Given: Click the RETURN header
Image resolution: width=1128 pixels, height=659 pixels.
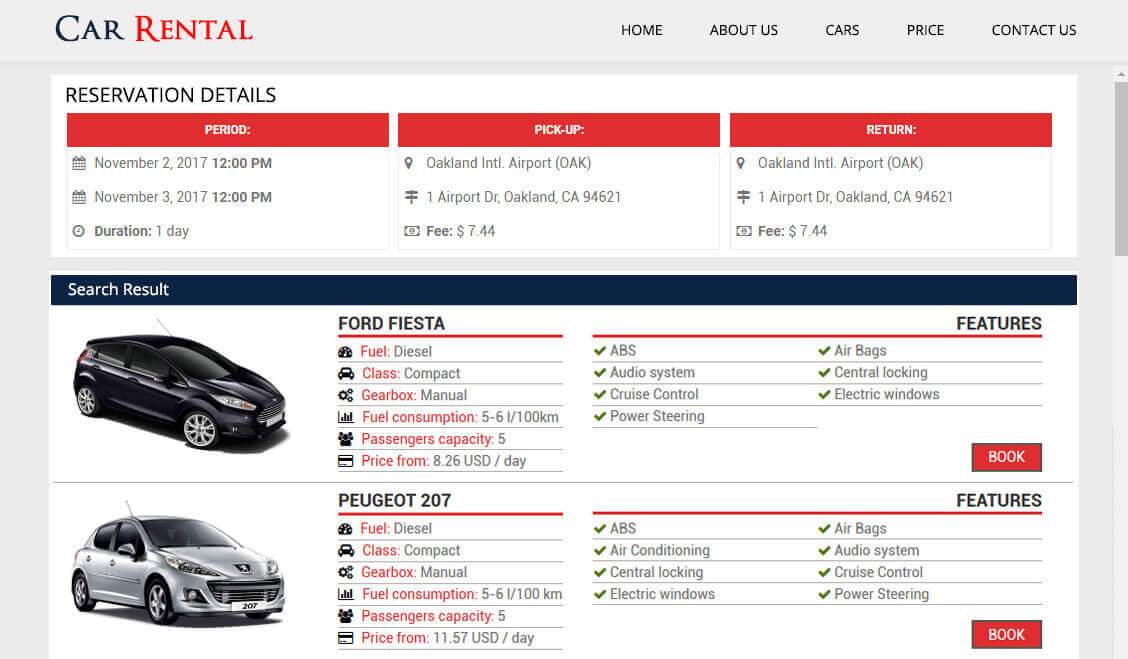Looking at the screenshot, I should tap(891, 129).
